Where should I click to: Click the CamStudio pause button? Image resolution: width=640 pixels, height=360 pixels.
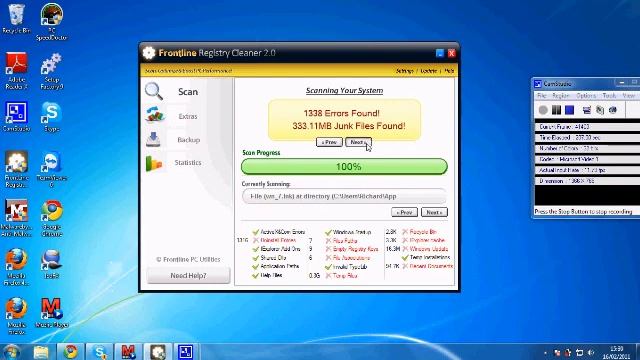[556, 110]
